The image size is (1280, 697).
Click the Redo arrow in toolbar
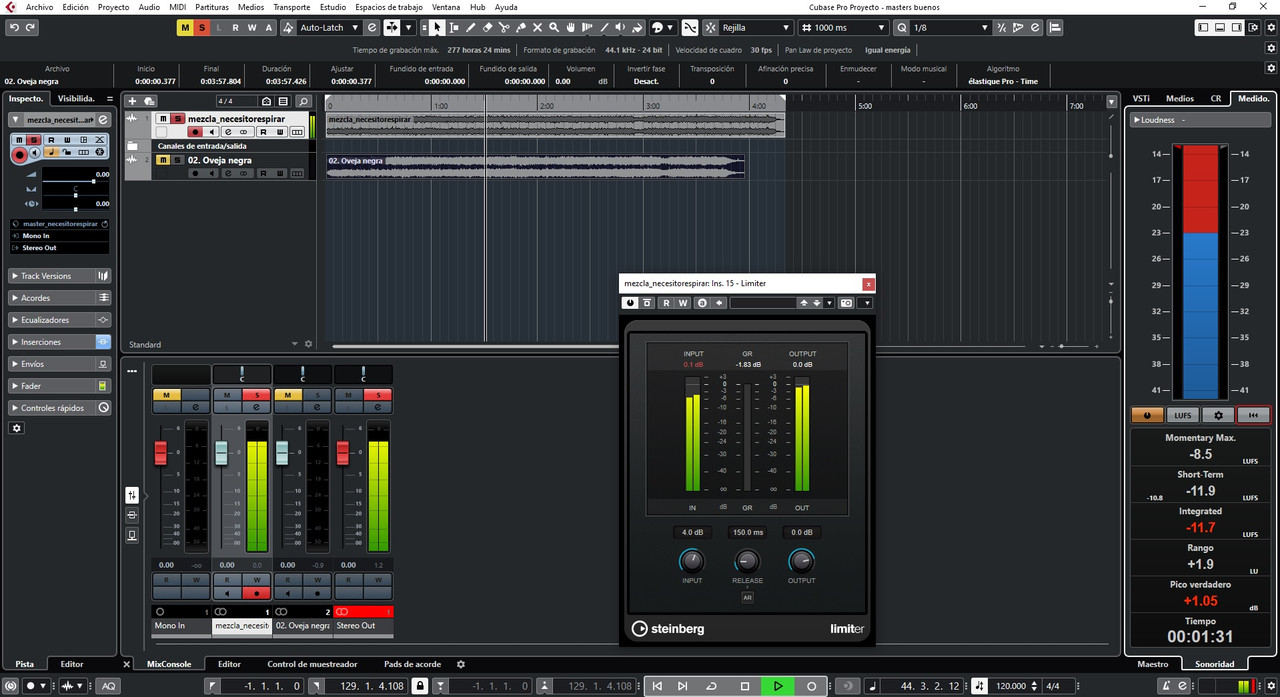[30, 27]
